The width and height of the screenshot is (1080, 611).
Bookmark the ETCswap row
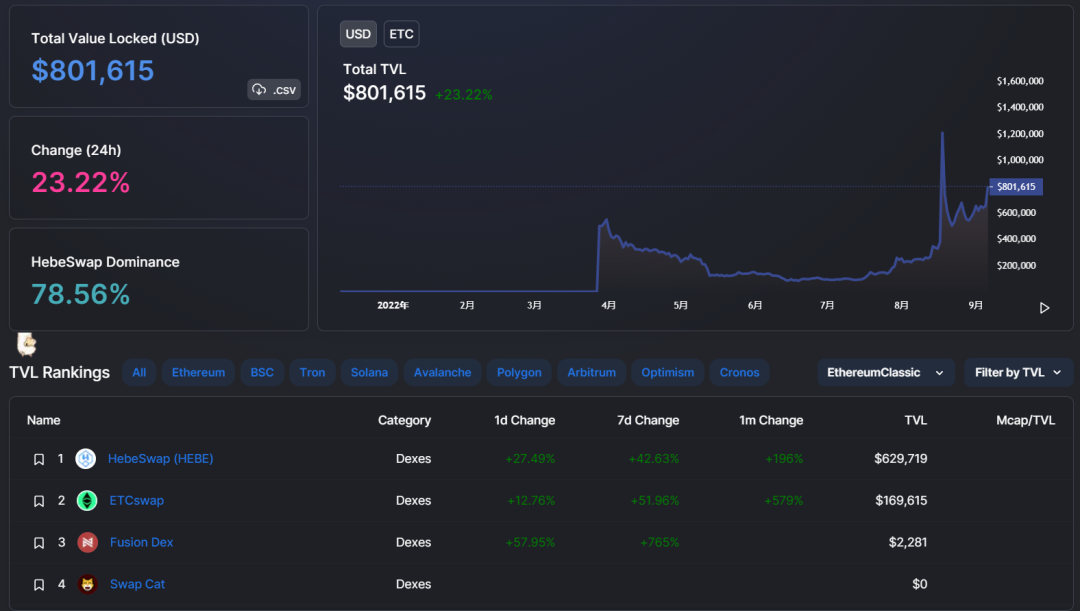tap(39, 501)
